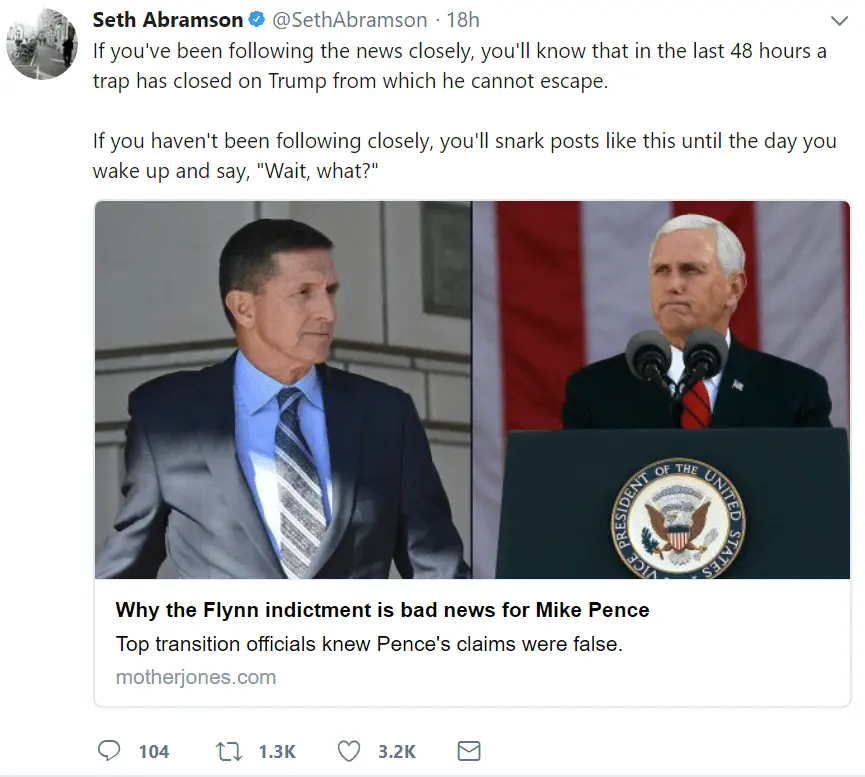
Task: Expand the tweet options caret menu
Action: [x=838, y=21]
